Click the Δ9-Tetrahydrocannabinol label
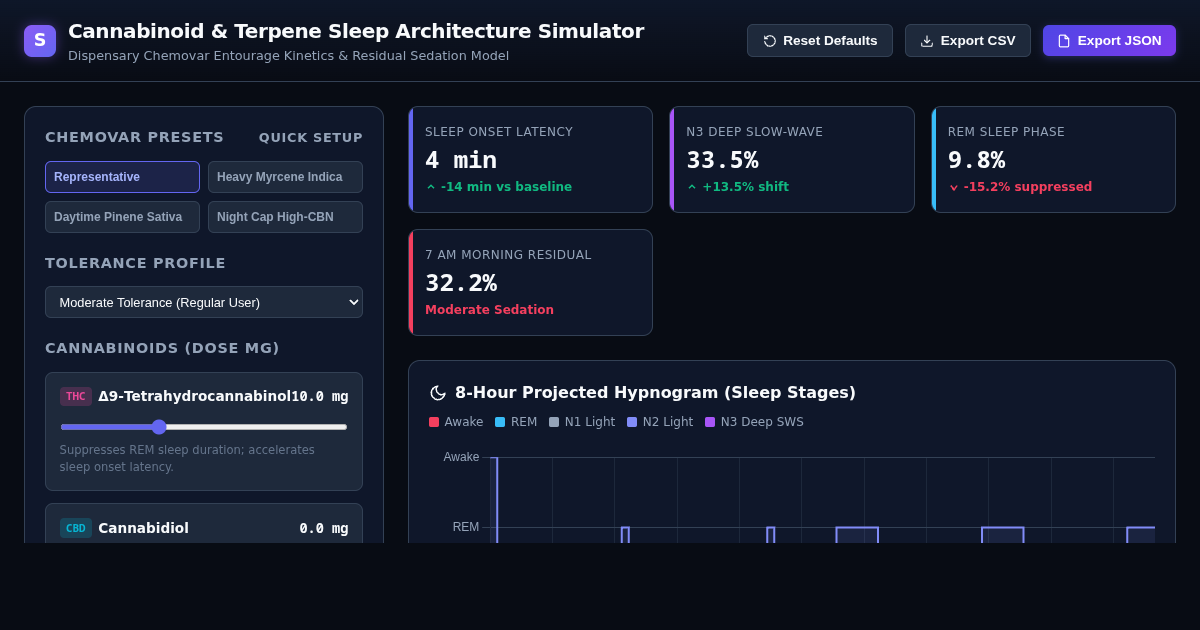The height and width of the screenshot is (630, 1200). tap(194, 396)
